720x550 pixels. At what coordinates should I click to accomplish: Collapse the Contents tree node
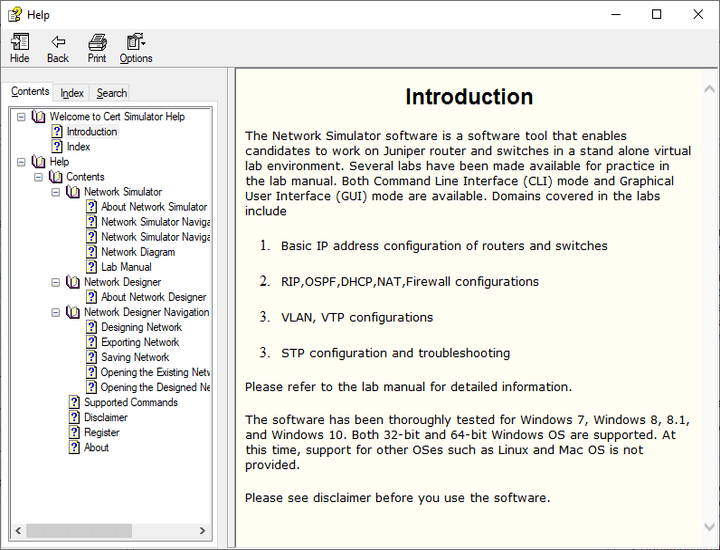(x=39, y=177)
